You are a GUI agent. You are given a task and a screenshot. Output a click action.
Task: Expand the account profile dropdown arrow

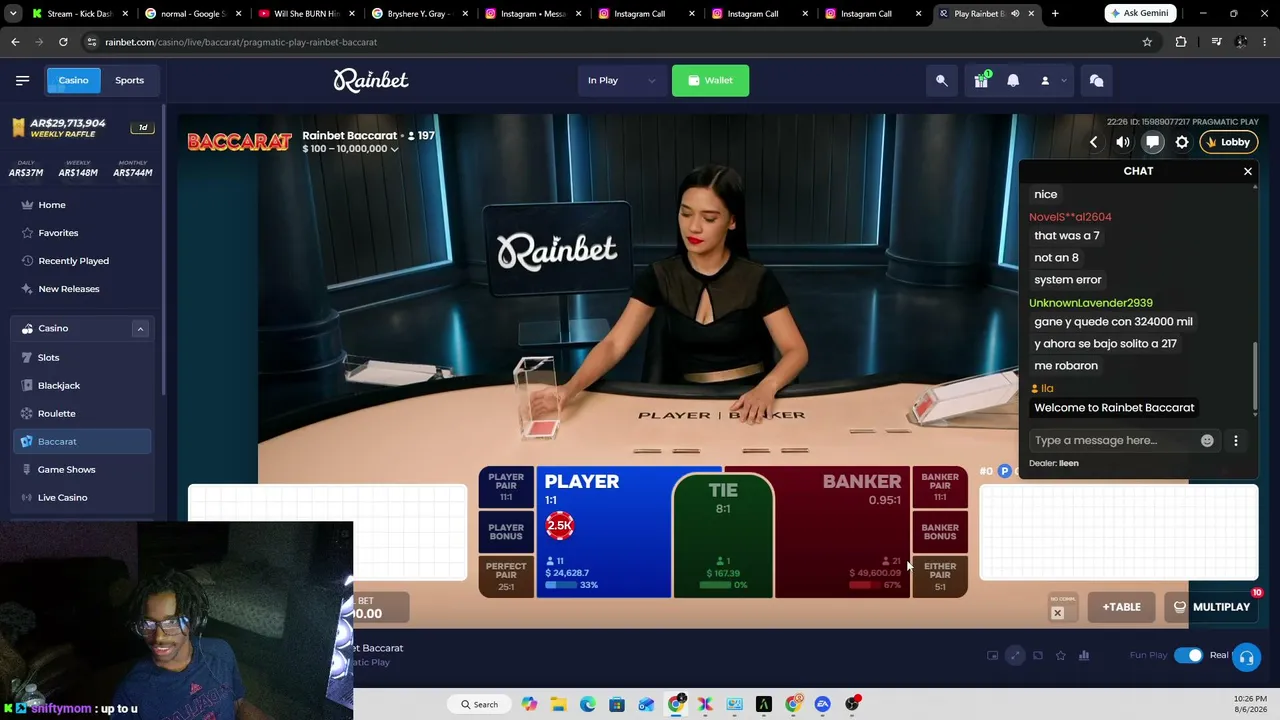(x=1064, y=80)
